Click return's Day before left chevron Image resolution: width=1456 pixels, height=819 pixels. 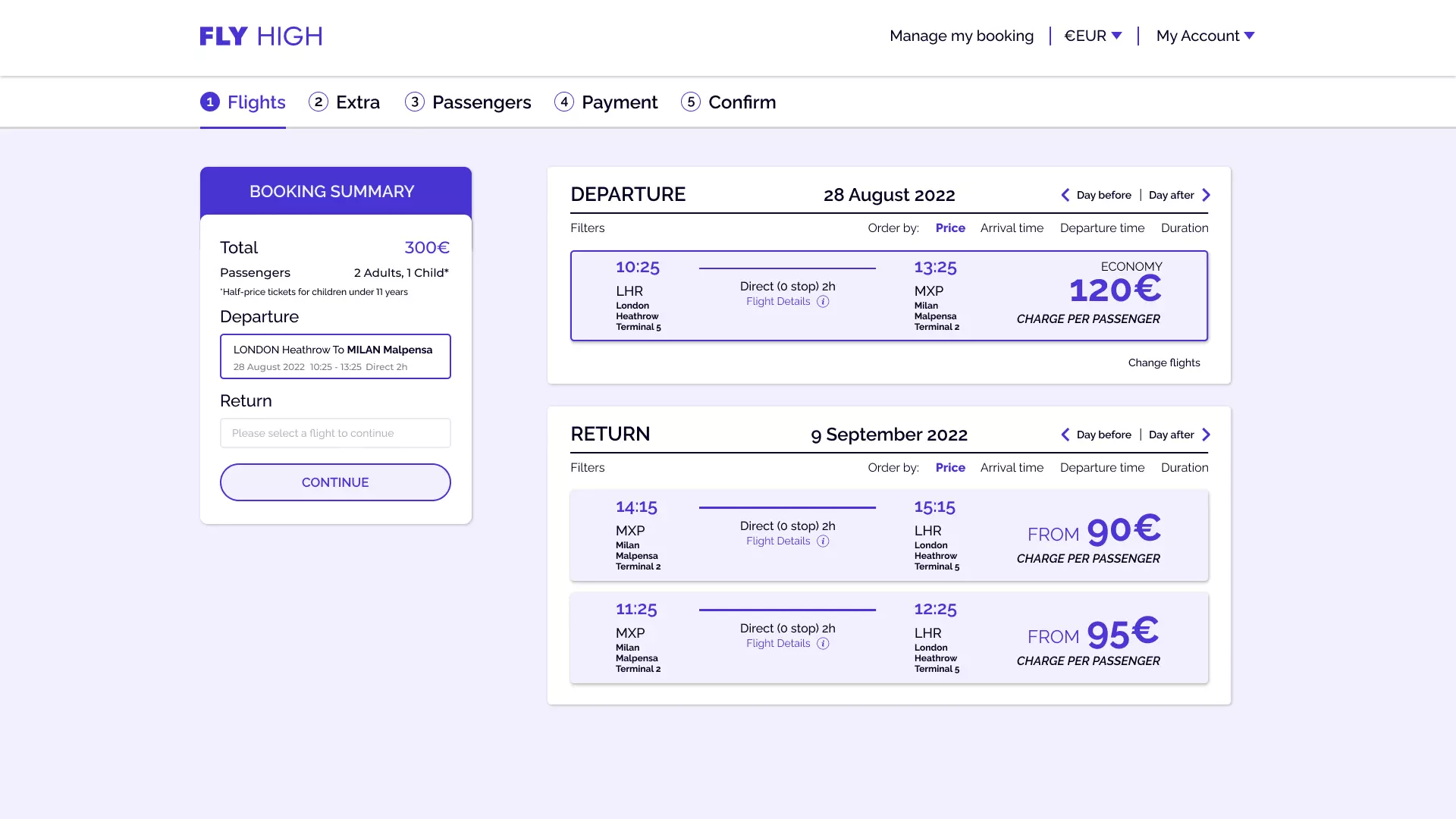pos(1065,435)
